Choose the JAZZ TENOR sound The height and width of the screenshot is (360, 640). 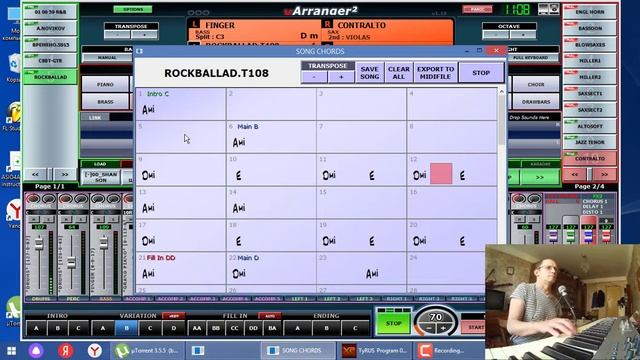590,142
